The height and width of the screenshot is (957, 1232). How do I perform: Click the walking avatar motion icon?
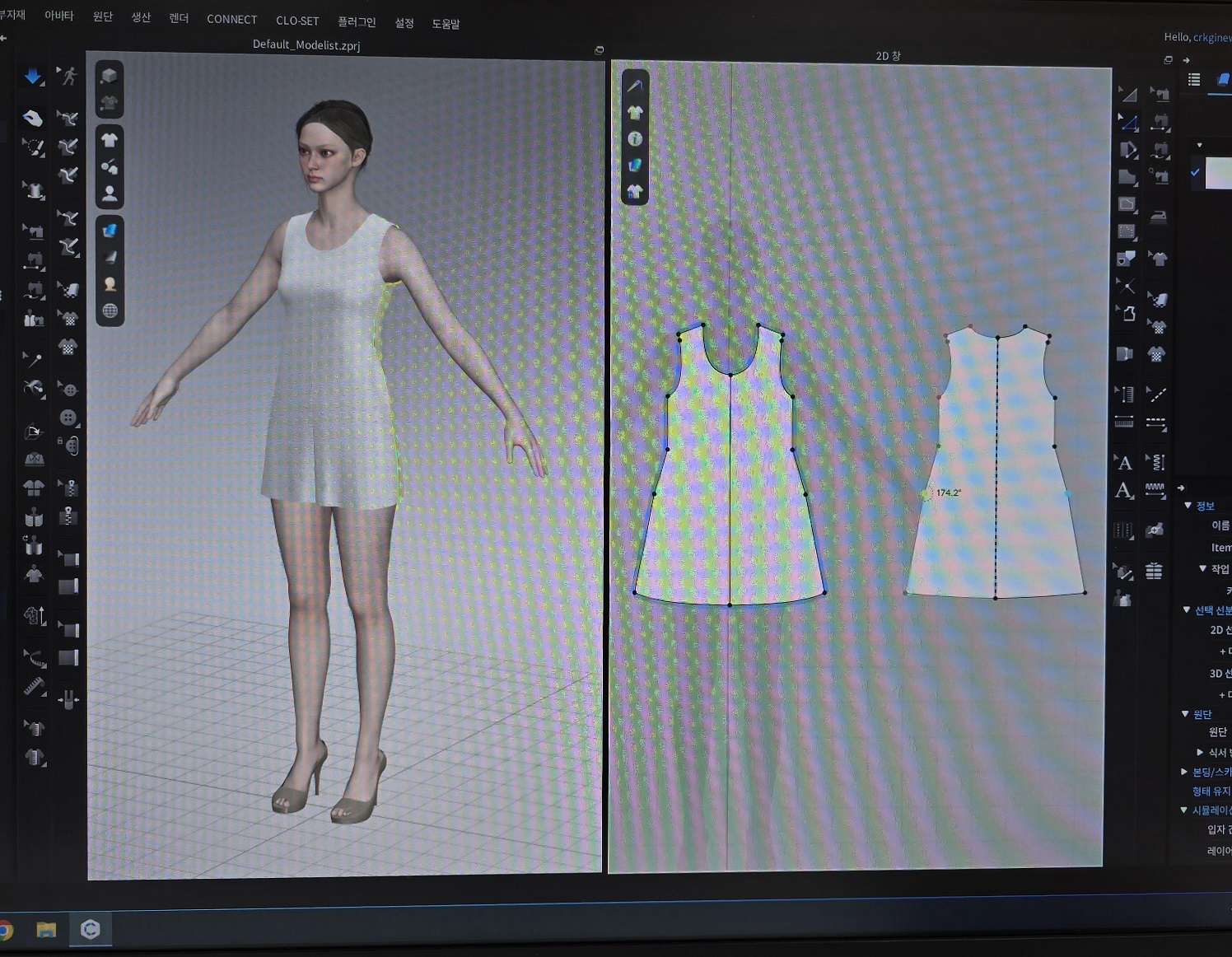(68, 76)
